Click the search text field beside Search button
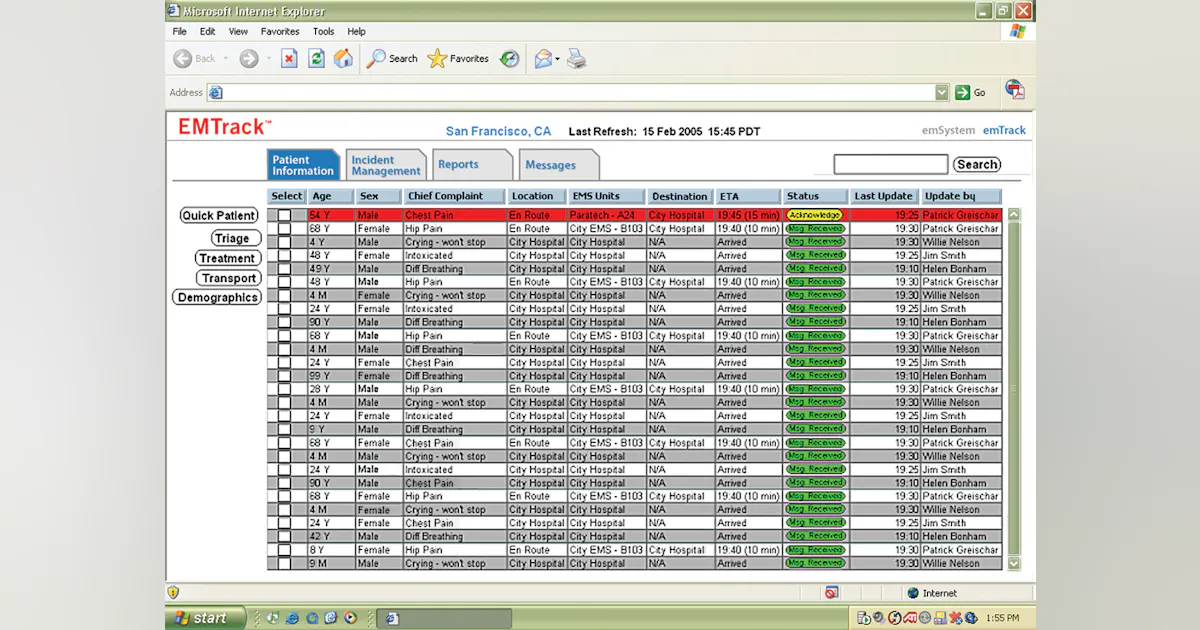The image size is (1200, 630). click(x=891, y=164)
